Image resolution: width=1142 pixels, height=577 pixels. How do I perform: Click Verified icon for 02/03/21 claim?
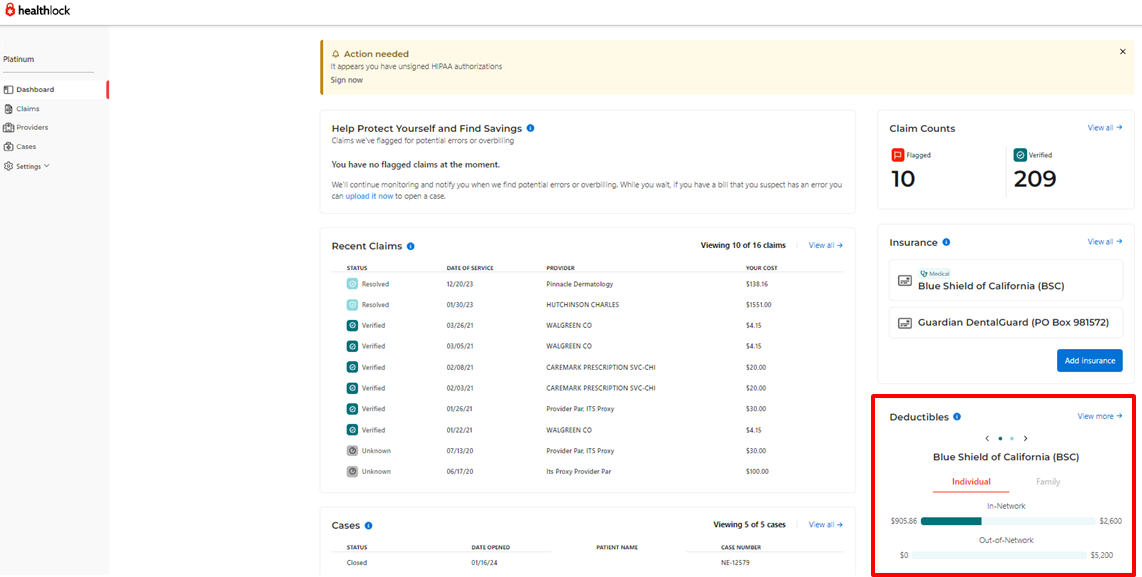353,388
